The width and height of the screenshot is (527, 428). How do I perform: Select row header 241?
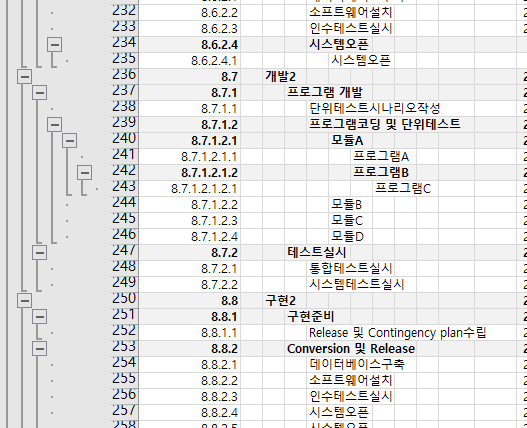click(124, 156)
